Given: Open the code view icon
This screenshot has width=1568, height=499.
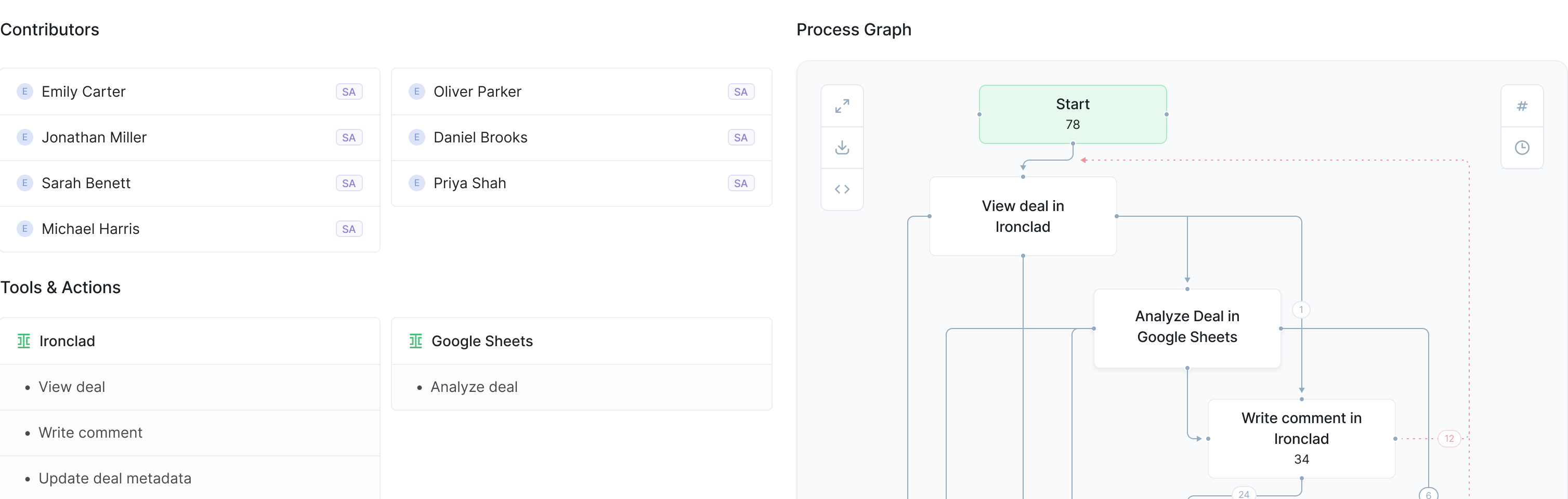Looking at the screenshot, I should [x=842, y=189].
